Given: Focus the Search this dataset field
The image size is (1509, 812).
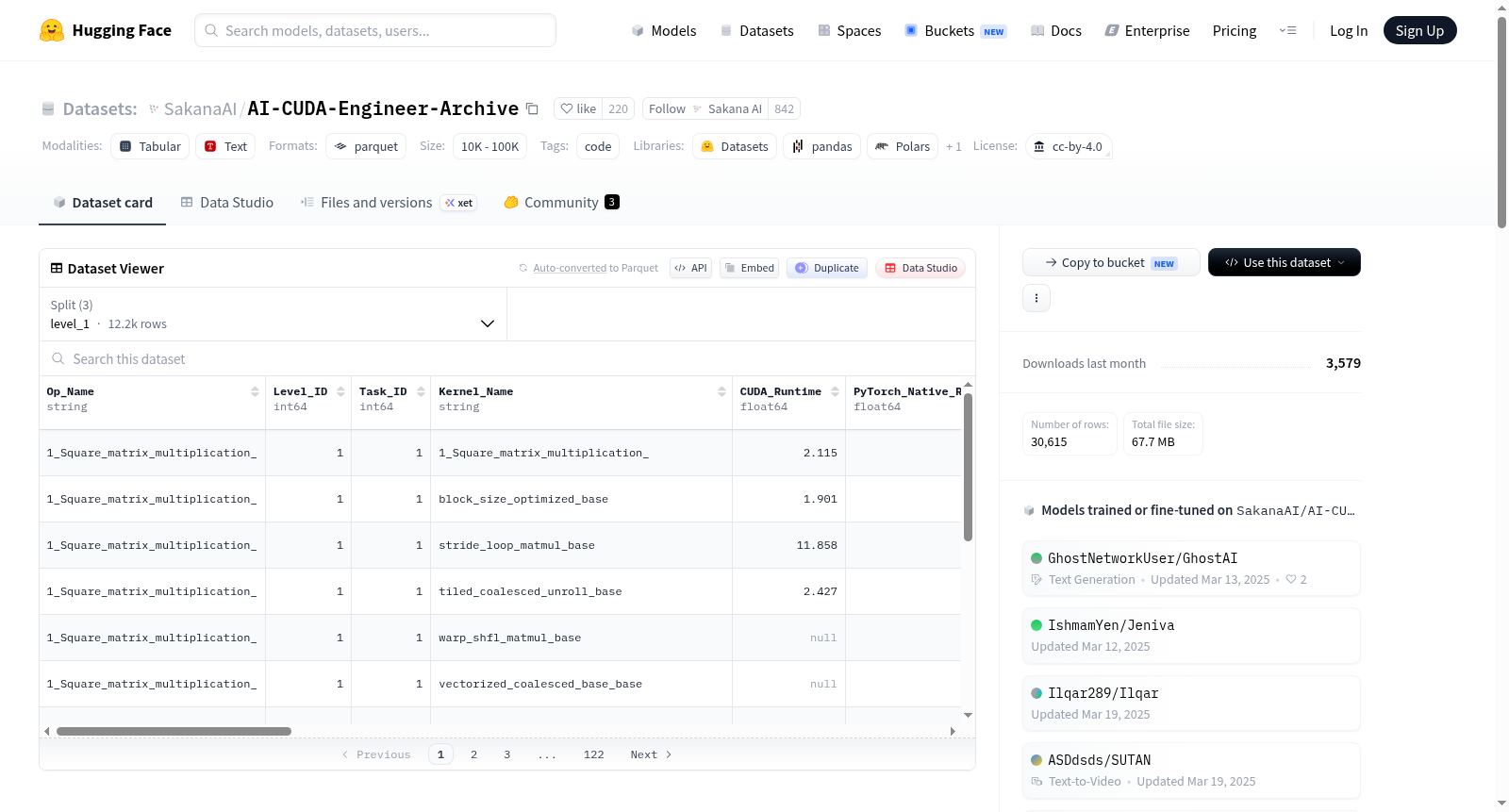Looking at the screenshot, I should tap(507, 358).
